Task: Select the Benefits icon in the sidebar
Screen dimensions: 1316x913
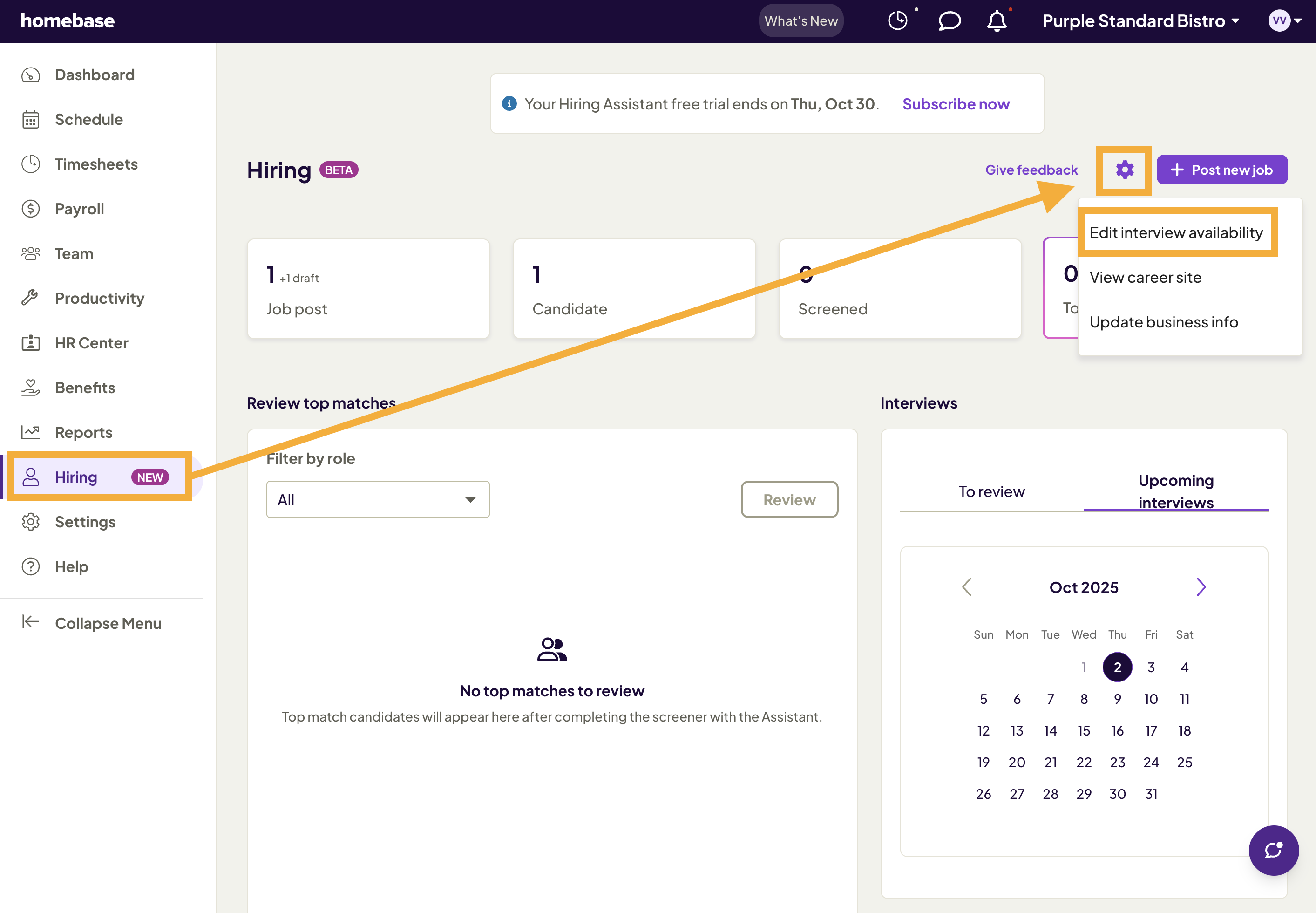Action: tap(31, 387)
